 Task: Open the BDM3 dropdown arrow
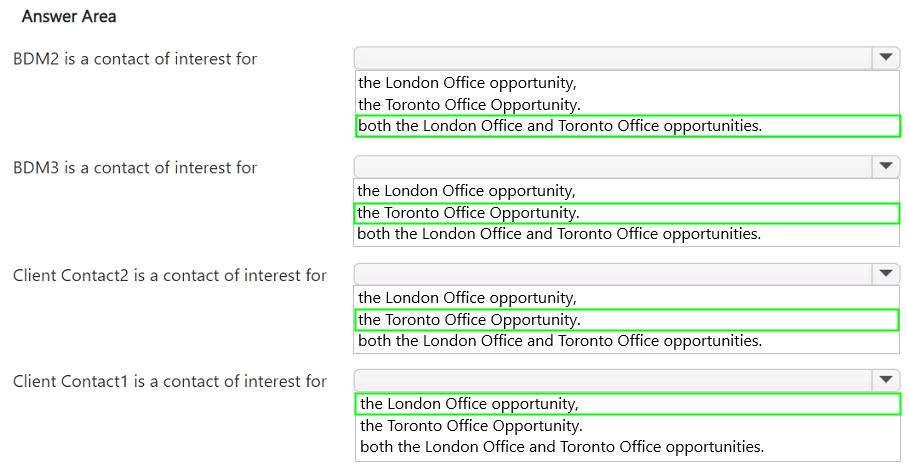pyautogui.click(x=886, y=167)
